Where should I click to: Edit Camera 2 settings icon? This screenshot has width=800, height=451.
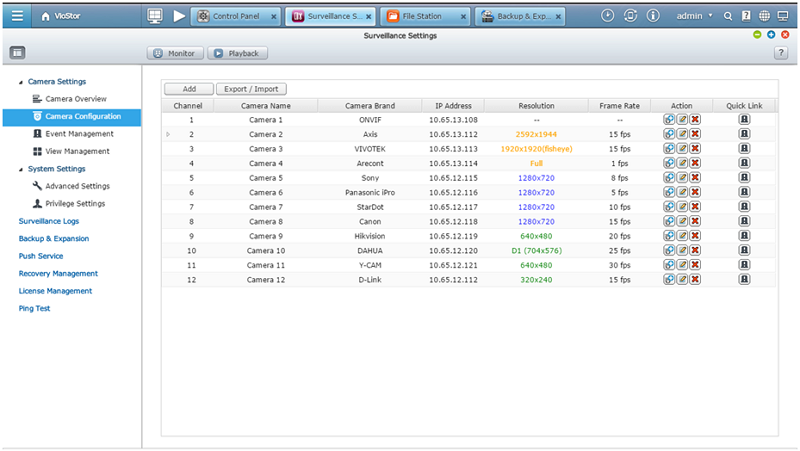(x=682, y=134)
